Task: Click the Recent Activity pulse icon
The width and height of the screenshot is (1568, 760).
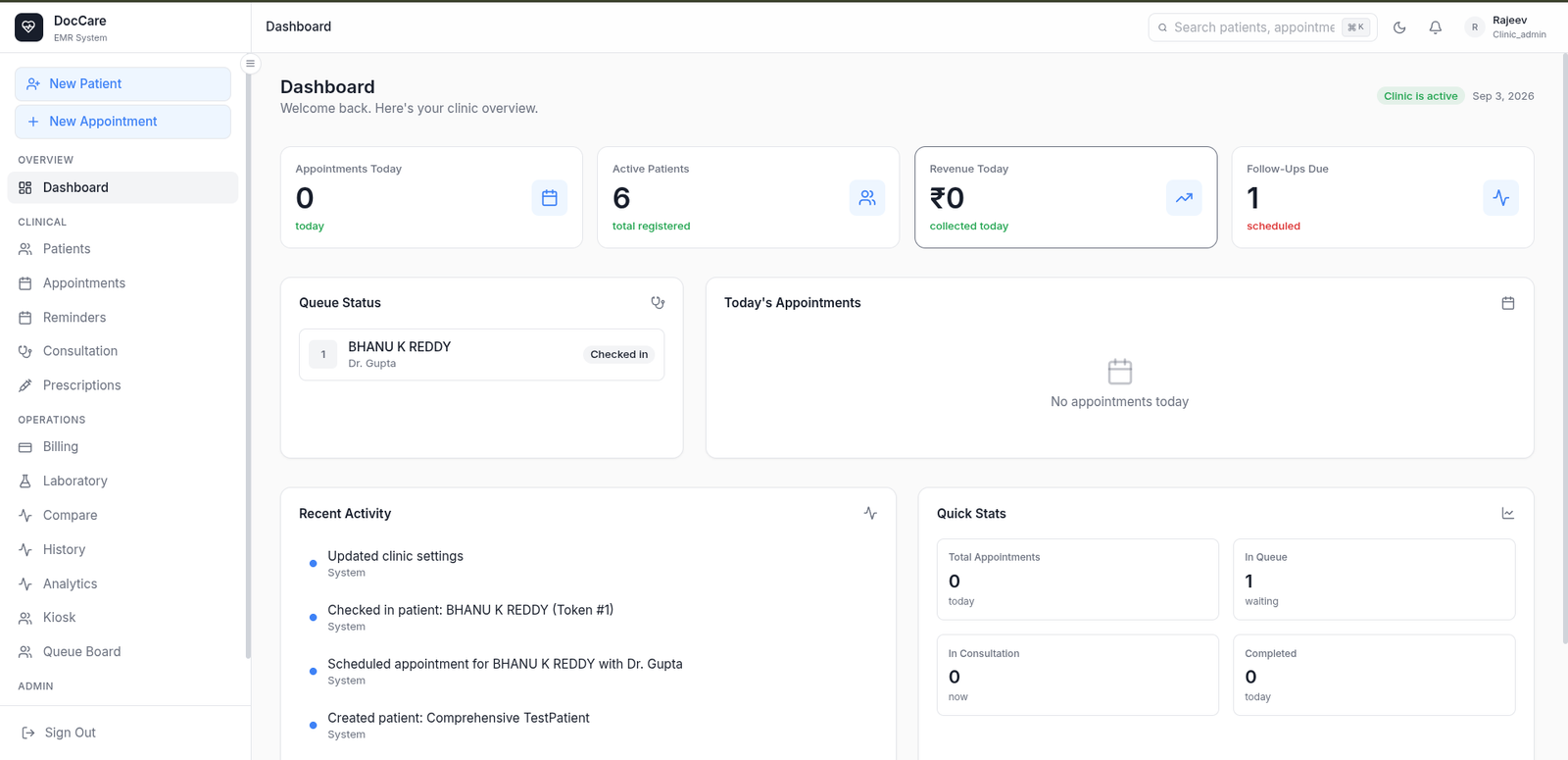Action: click(870, 513)
